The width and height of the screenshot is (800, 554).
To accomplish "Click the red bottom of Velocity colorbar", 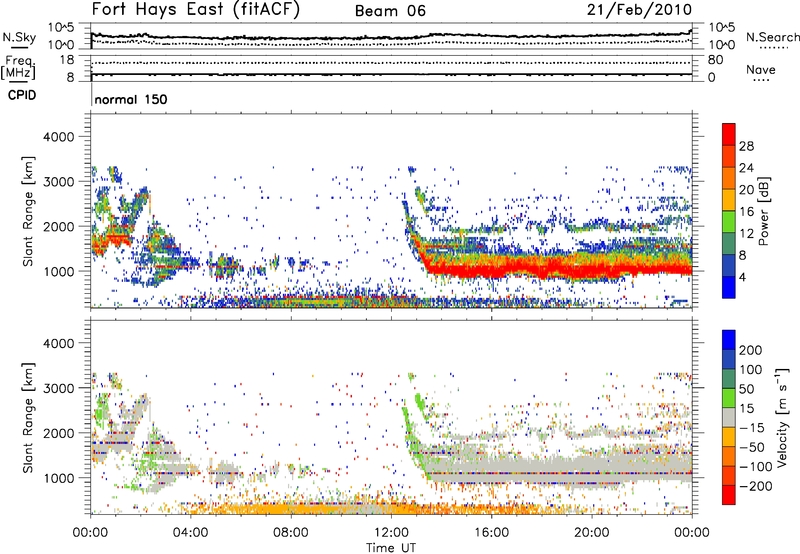I will (x=729, y=495).
